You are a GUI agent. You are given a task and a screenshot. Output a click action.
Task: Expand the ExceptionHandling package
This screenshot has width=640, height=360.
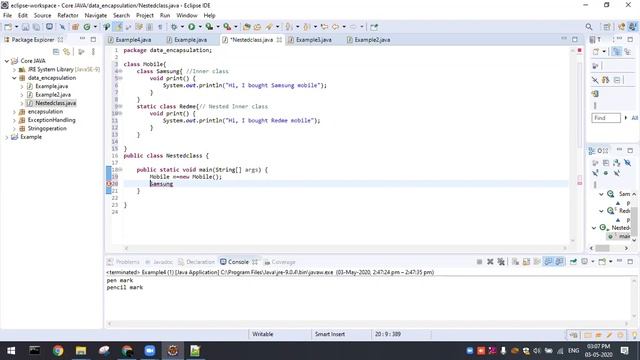coord(14,120)
